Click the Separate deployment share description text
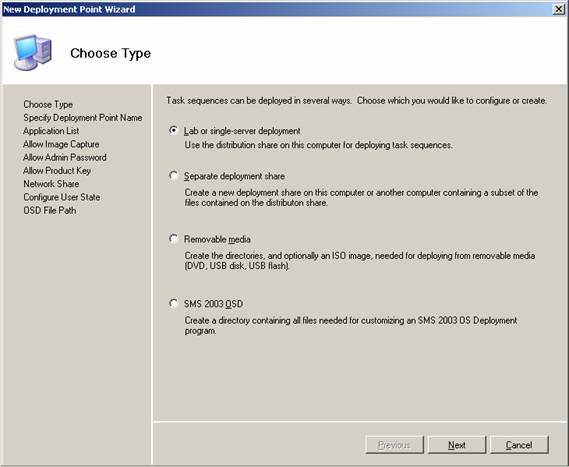 click(361, 197)
